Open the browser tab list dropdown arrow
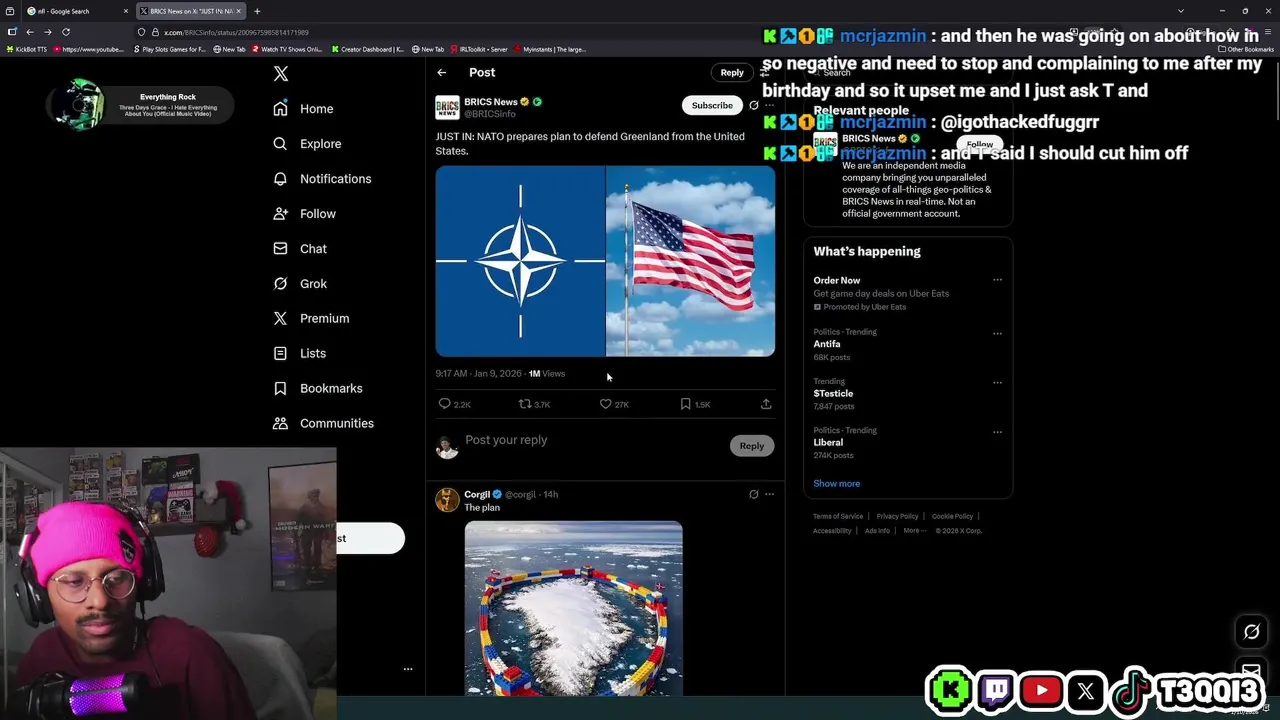 click(x=1181, y=11)
